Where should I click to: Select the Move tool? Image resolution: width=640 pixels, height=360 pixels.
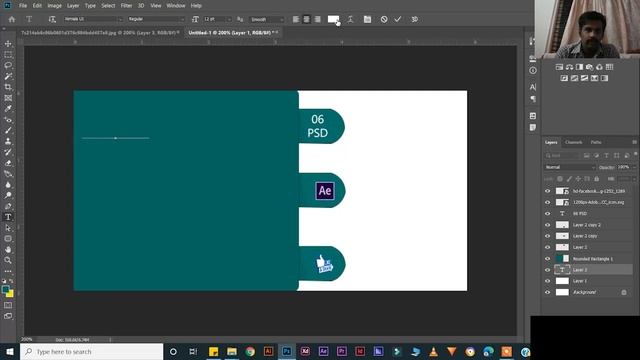(x=8, y=44)
